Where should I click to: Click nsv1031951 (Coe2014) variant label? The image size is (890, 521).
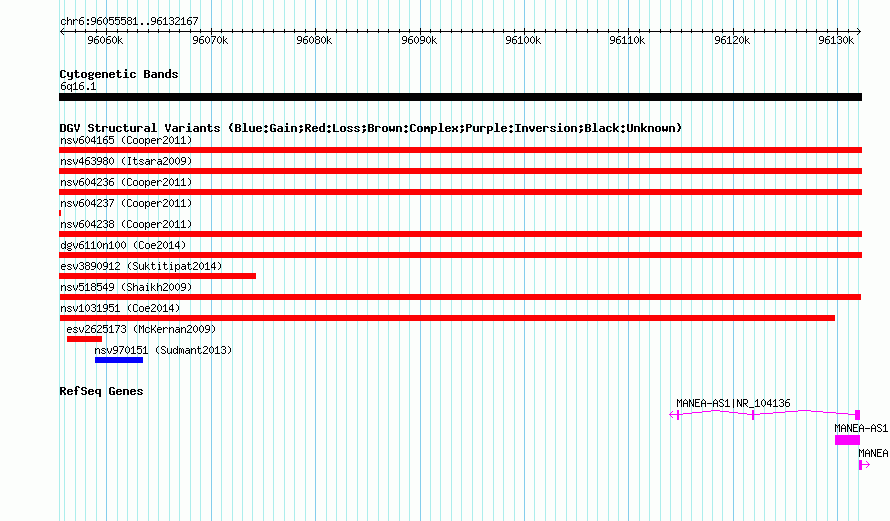120,308
